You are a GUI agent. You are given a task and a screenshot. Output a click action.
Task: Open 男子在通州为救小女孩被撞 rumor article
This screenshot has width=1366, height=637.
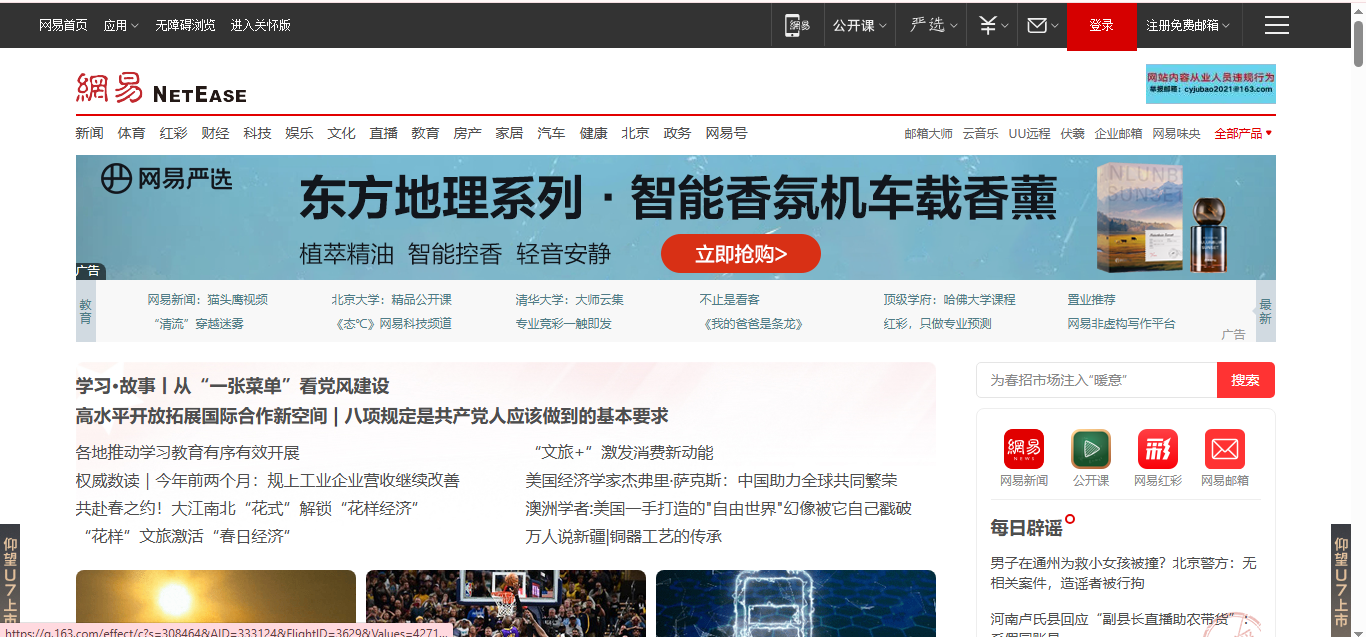coord(1123,573)
